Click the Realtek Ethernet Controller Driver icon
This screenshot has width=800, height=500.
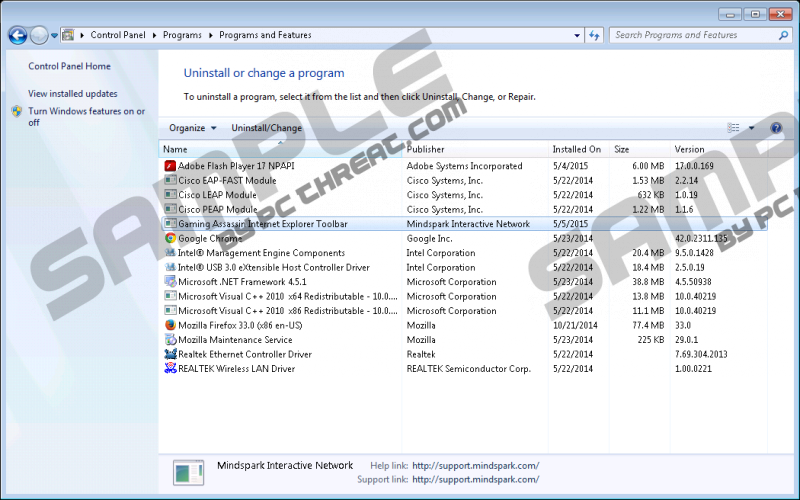(170, 354)
